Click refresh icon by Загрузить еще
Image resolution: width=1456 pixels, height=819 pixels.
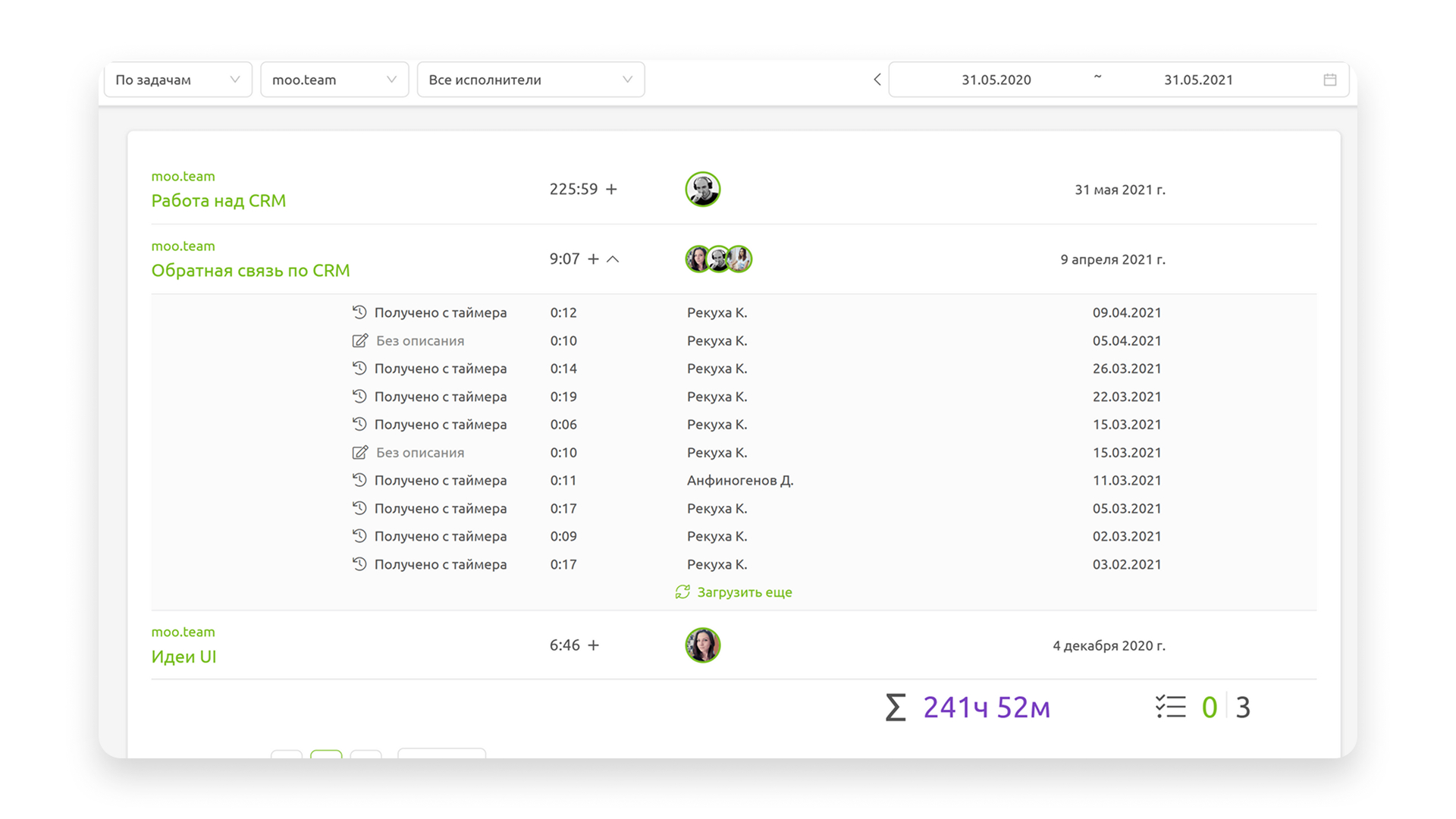coord(682,592)
